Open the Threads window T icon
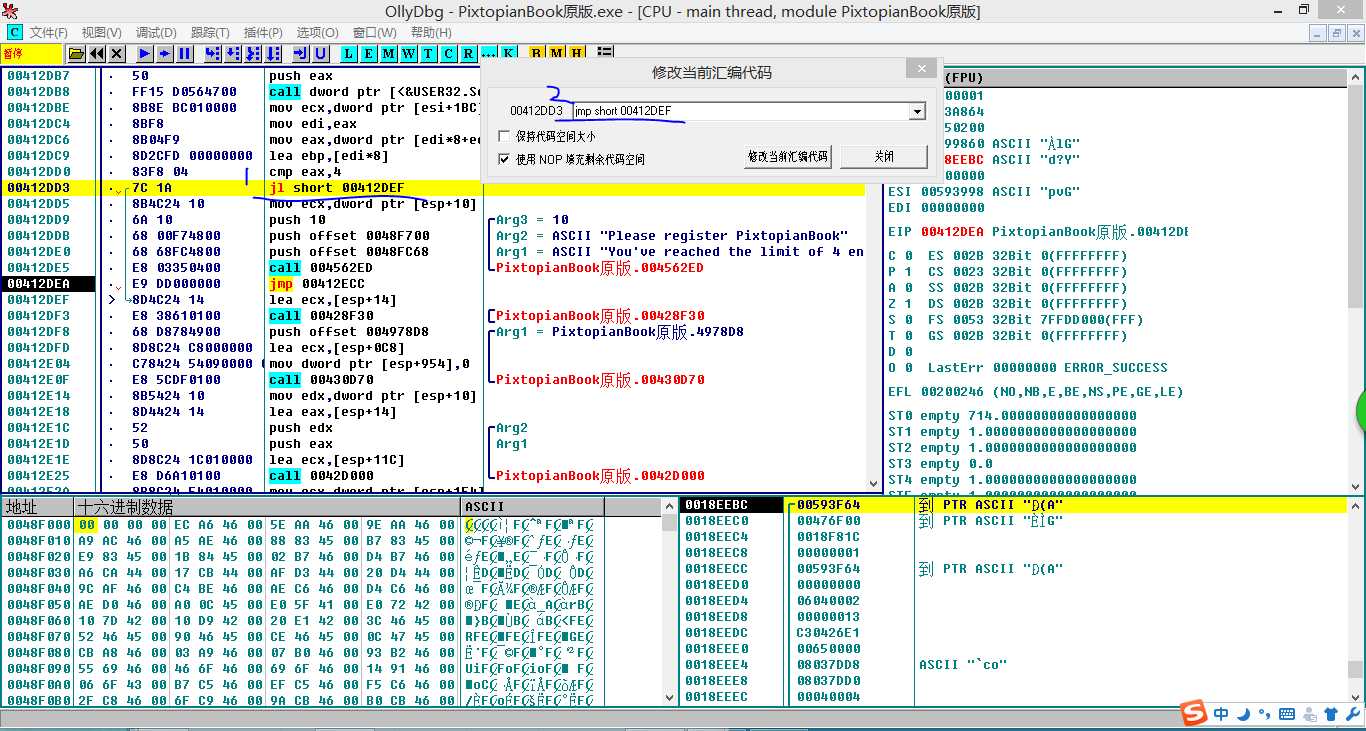 click(428, 53)
